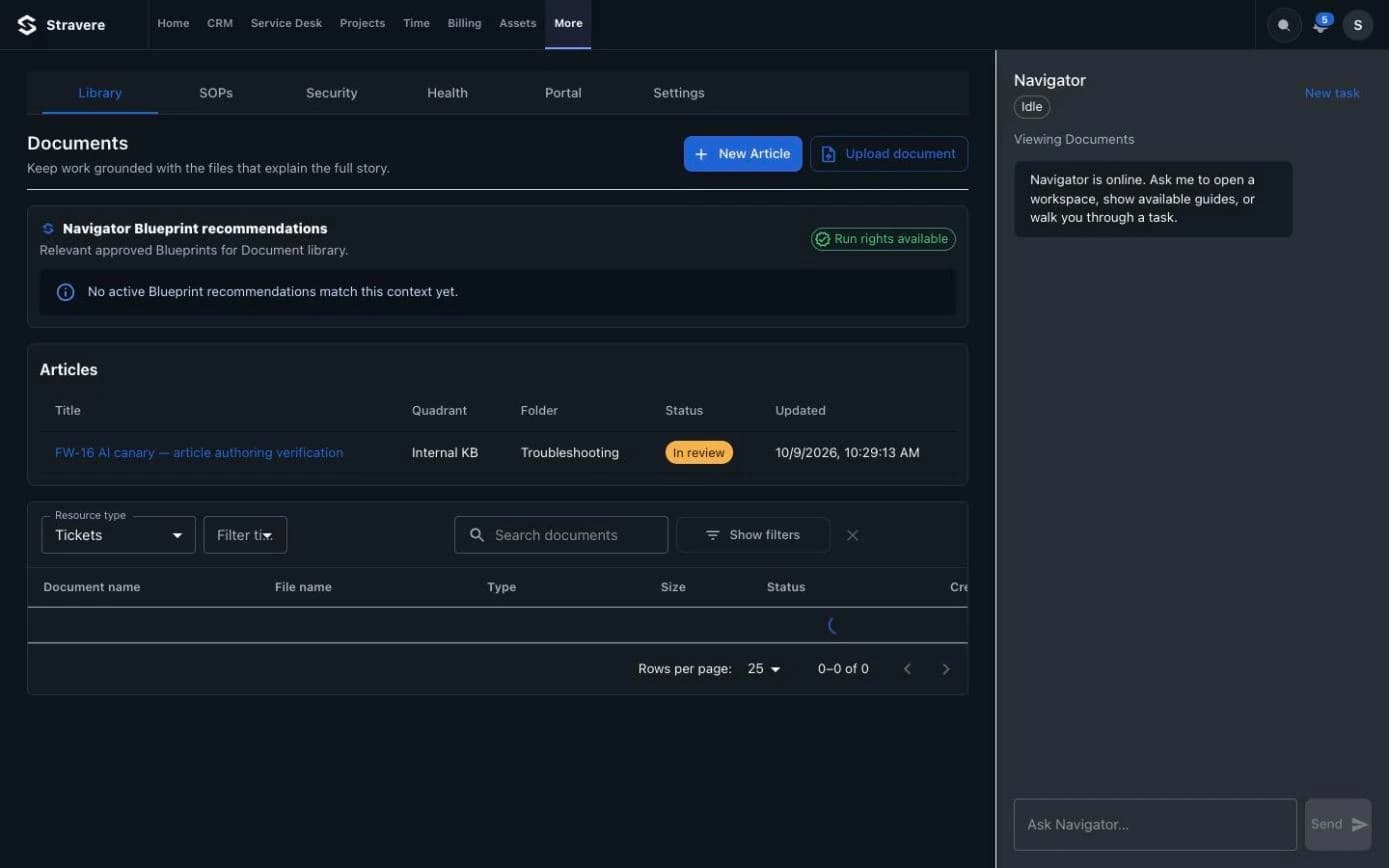This screenshot has width=1389, height=868.
Task: Click the Stravere logo icon
Action: click(27, 25)
